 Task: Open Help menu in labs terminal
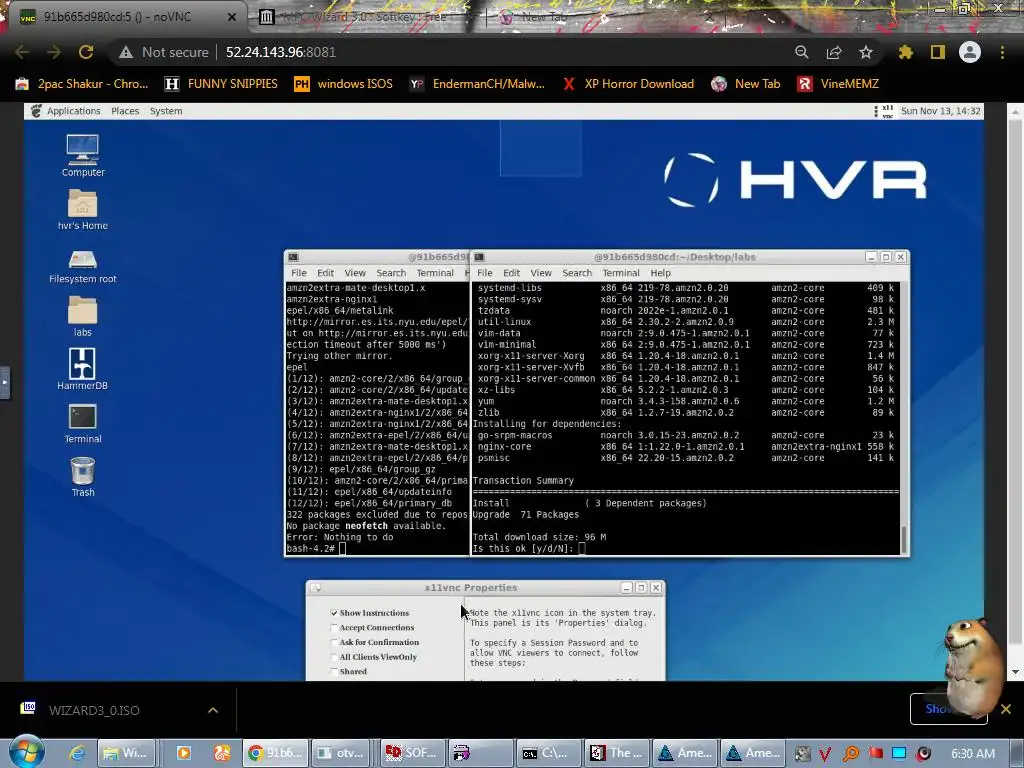pyautogui.click(x=660, y=273)
